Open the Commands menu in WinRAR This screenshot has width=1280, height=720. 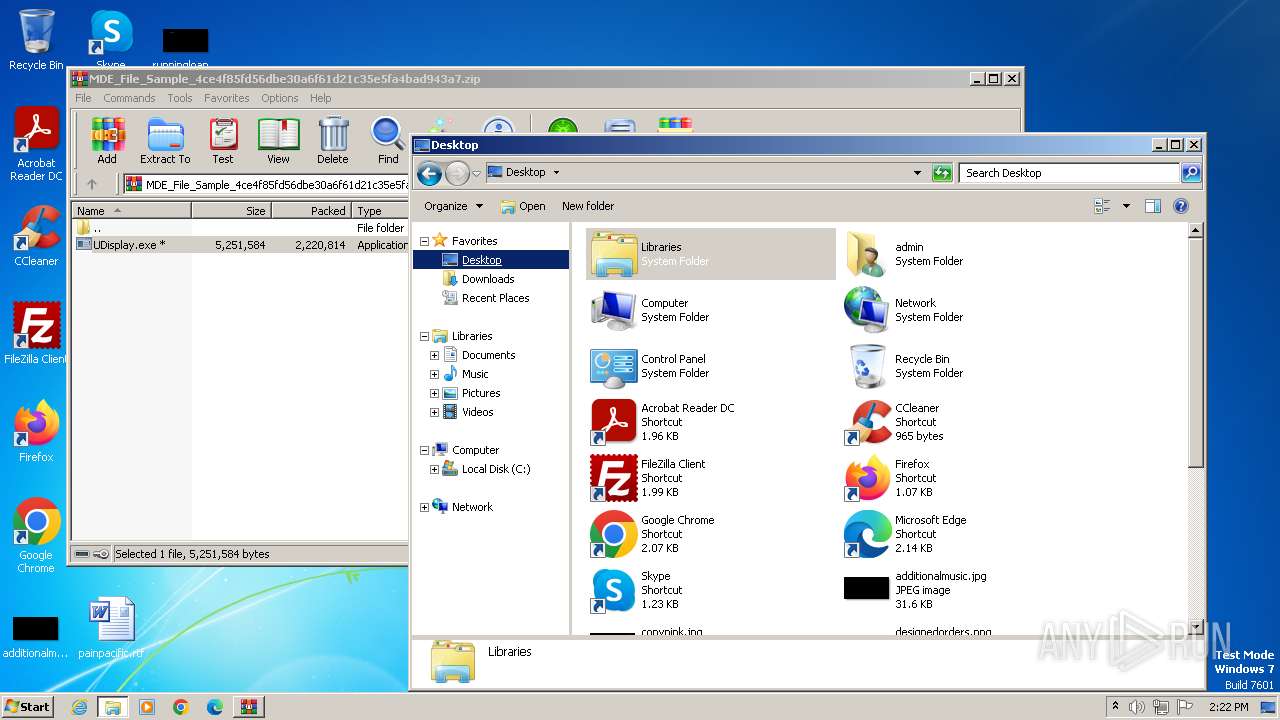[129, 98]
